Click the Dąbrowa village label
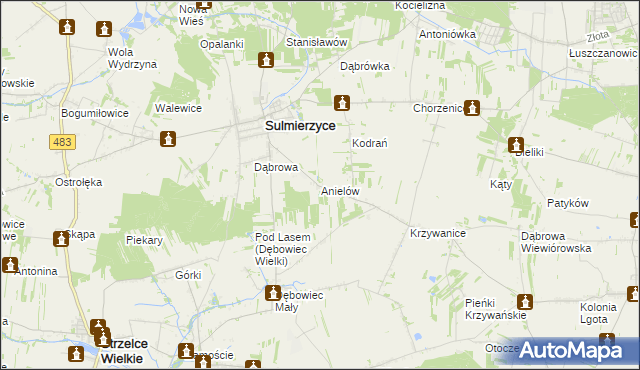640x370 pixels. coord(276,167)
